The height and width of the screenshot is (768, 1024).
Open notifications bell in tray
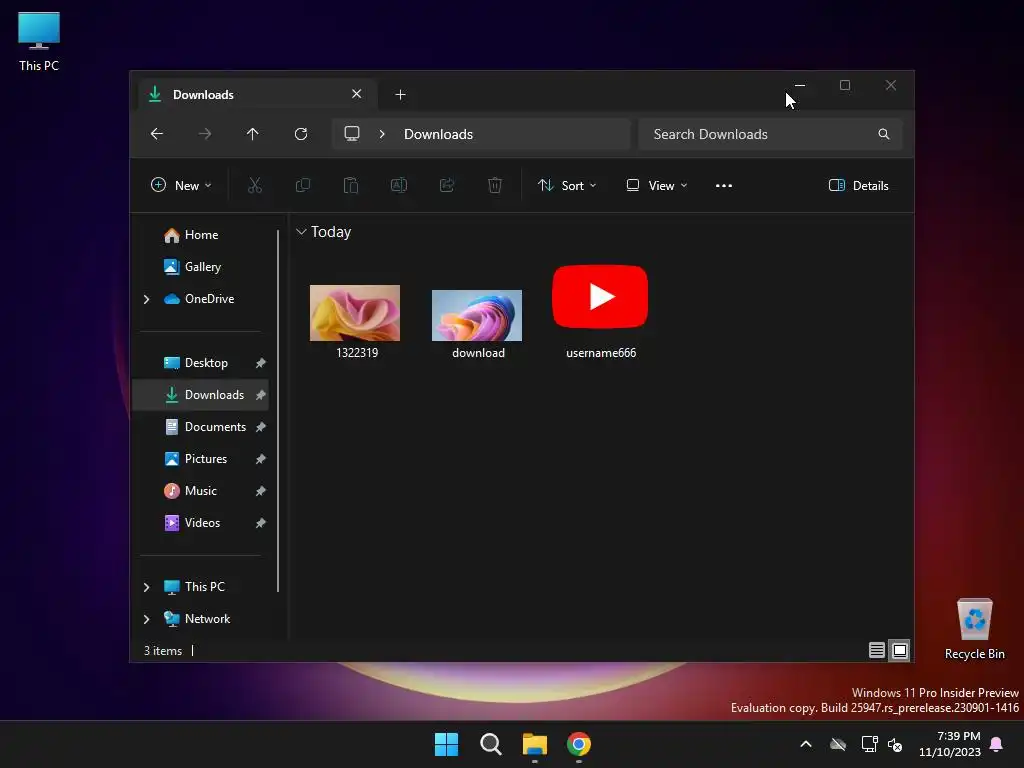coord(997,744)
